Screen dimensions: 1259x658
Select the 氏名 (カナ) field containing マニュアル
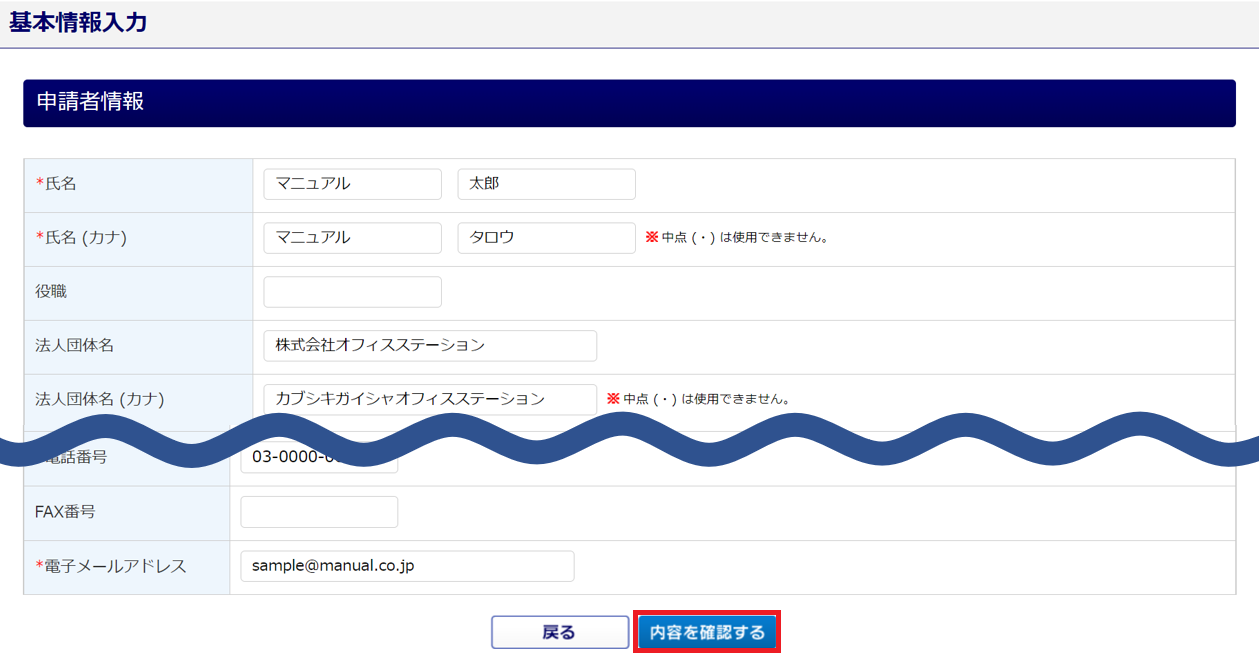[x=352, y=238]
